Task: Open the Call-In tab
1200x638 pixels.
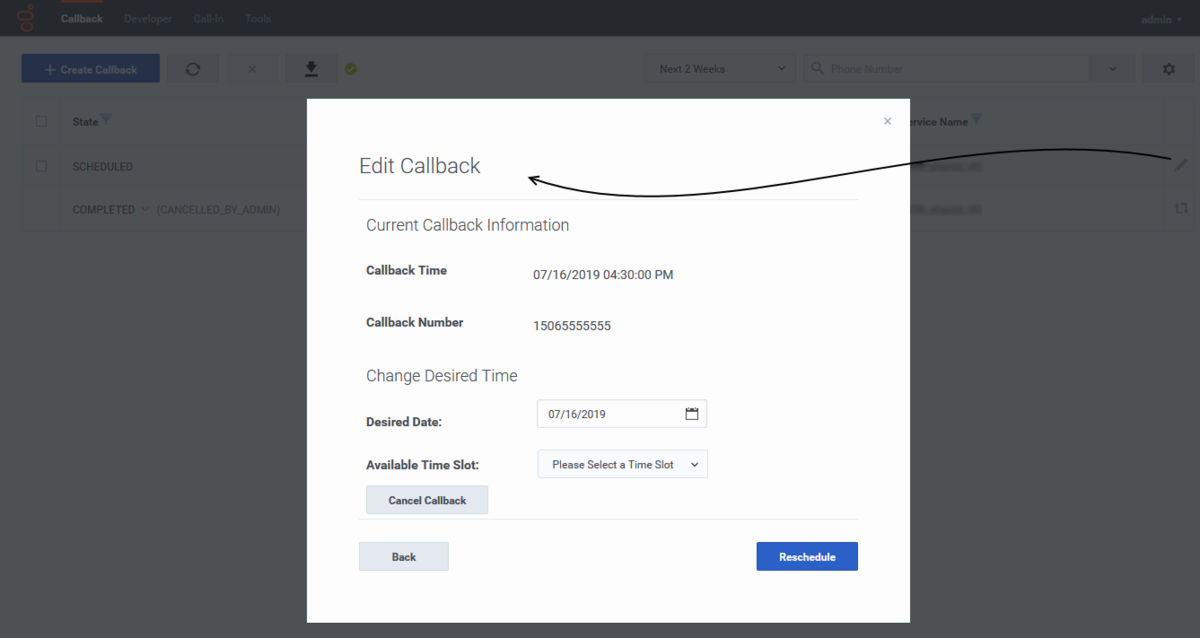Action: click(x=208, y=19)
